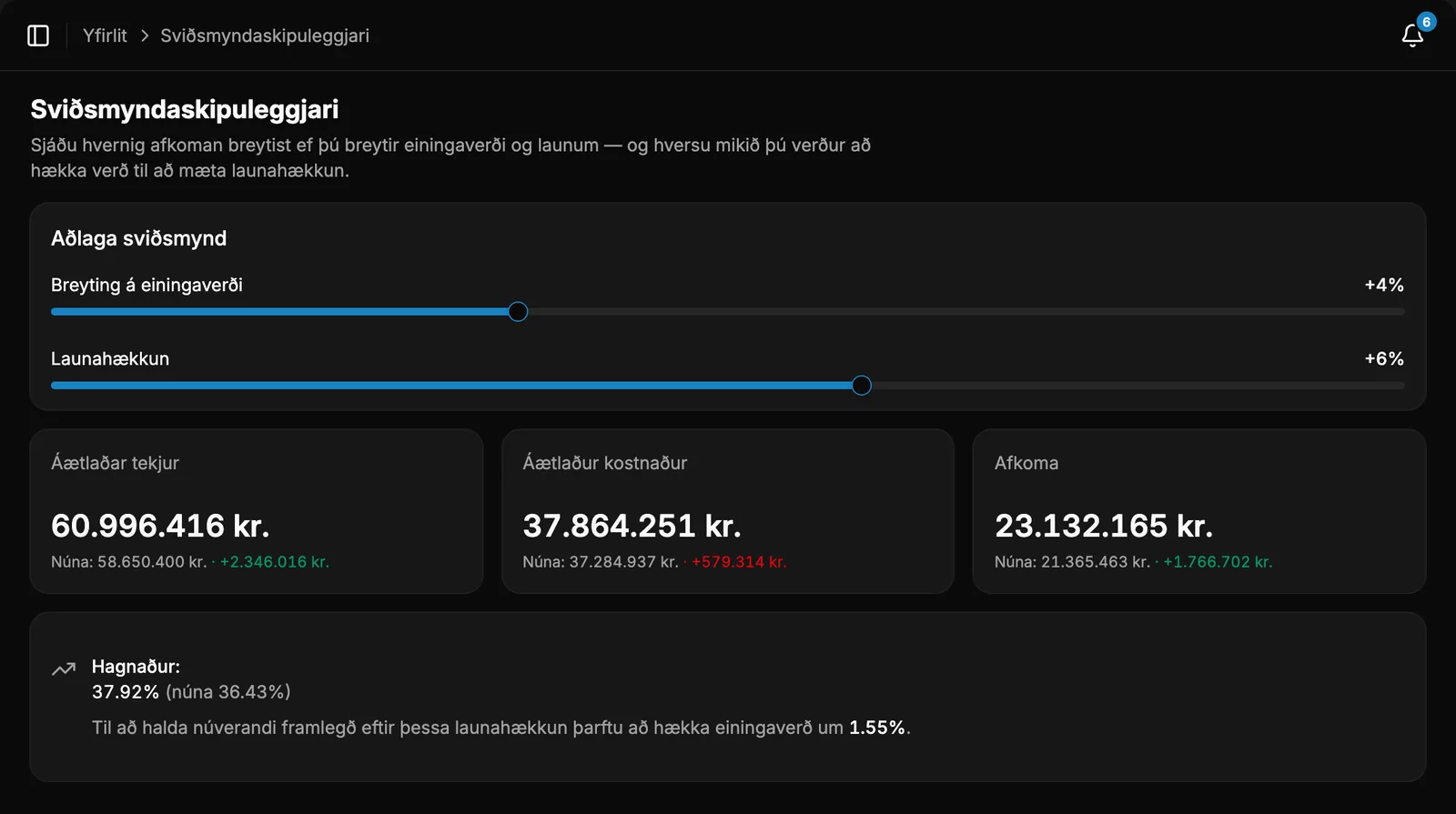Click the 1.55% required price increase
The width and height of the screenshot is (1456, 814).
pos(877,728)
